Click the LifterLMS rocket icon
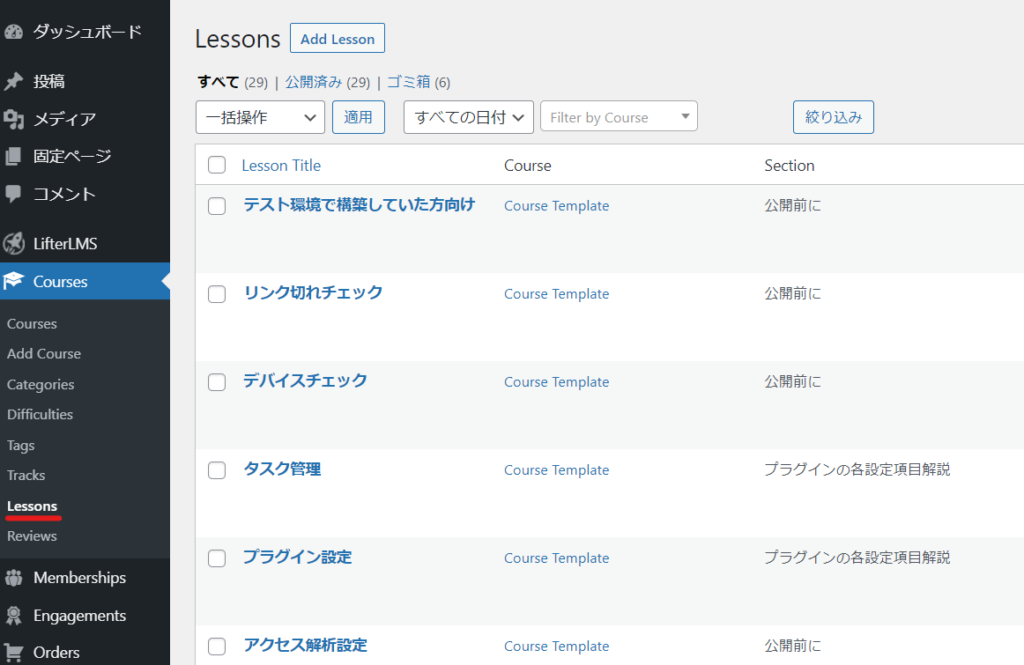The image size is (1024, 665). tap(13, 244)
